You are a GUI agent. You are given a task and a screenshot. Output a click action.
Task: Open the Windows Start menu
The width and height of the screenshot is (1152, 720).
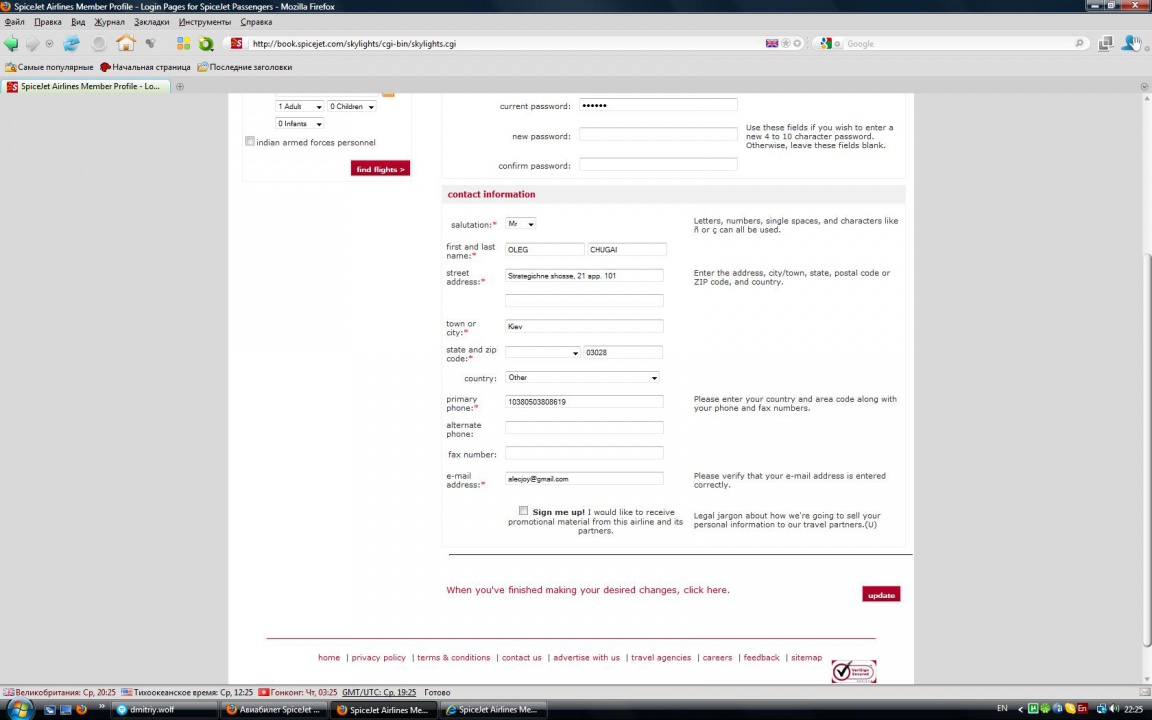point(19,709)
